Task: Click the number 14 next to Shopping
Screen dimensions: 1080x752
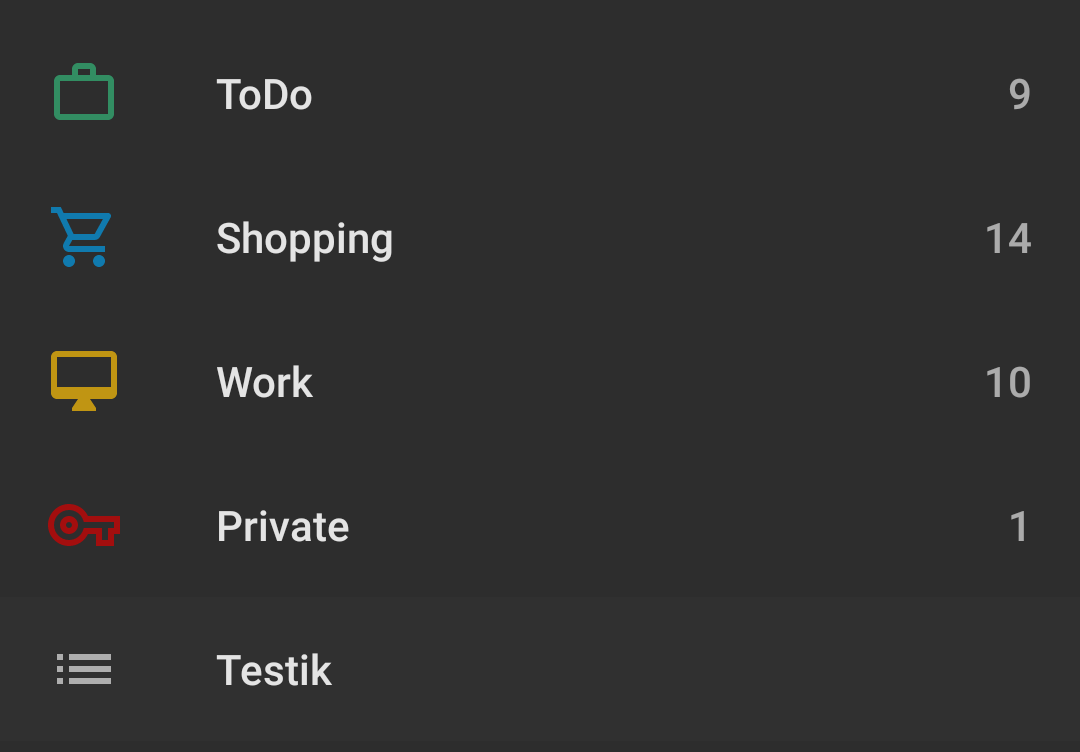Action: pos(1009,239)
